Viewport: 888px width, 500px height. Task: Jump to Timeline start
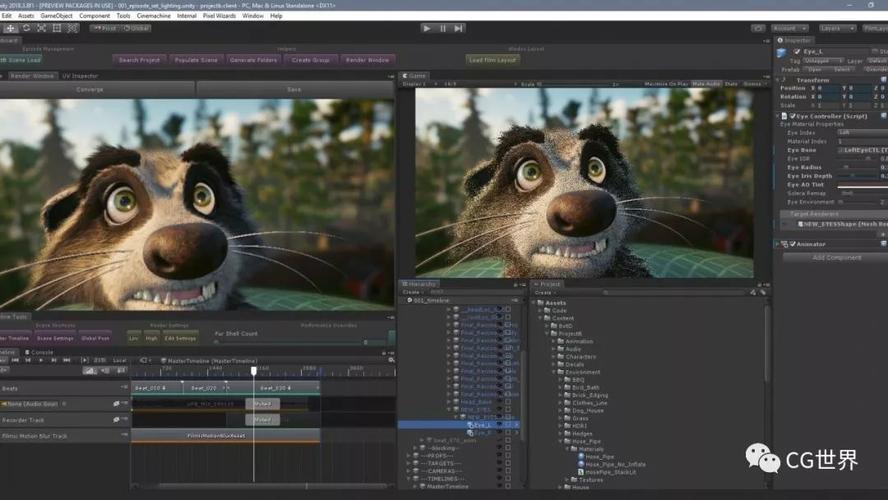point(15,360)
